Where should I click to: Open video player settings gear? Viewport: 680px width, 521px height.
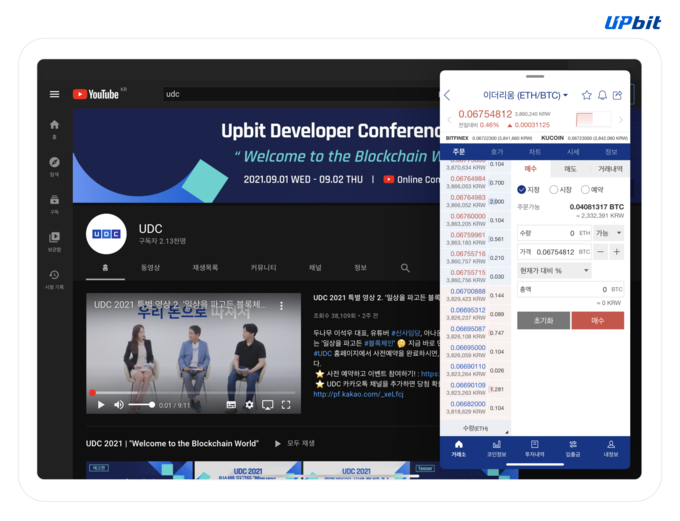(249, 405)
